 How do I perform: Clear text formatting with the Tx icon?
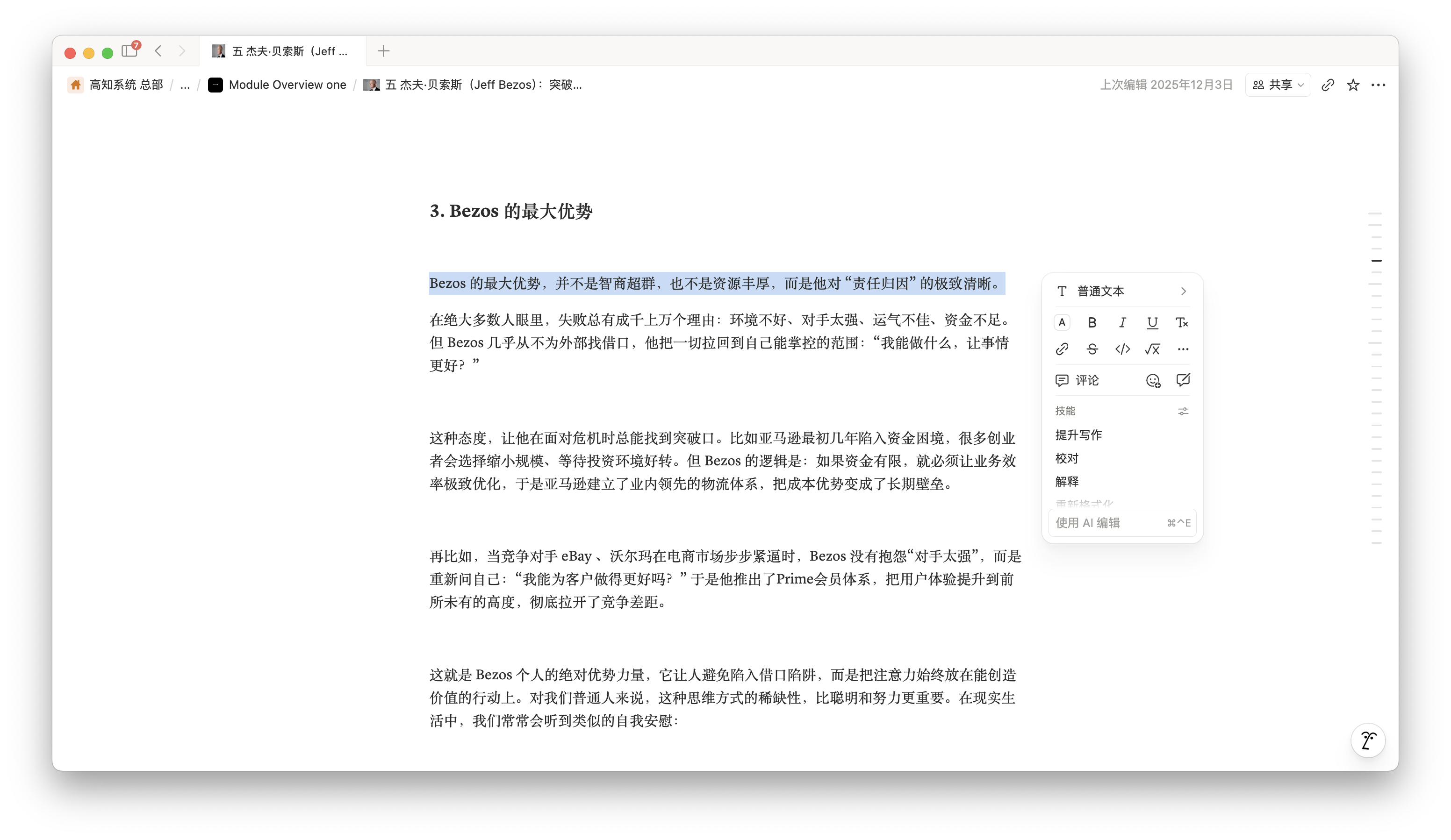click(x=1182, y=323)
